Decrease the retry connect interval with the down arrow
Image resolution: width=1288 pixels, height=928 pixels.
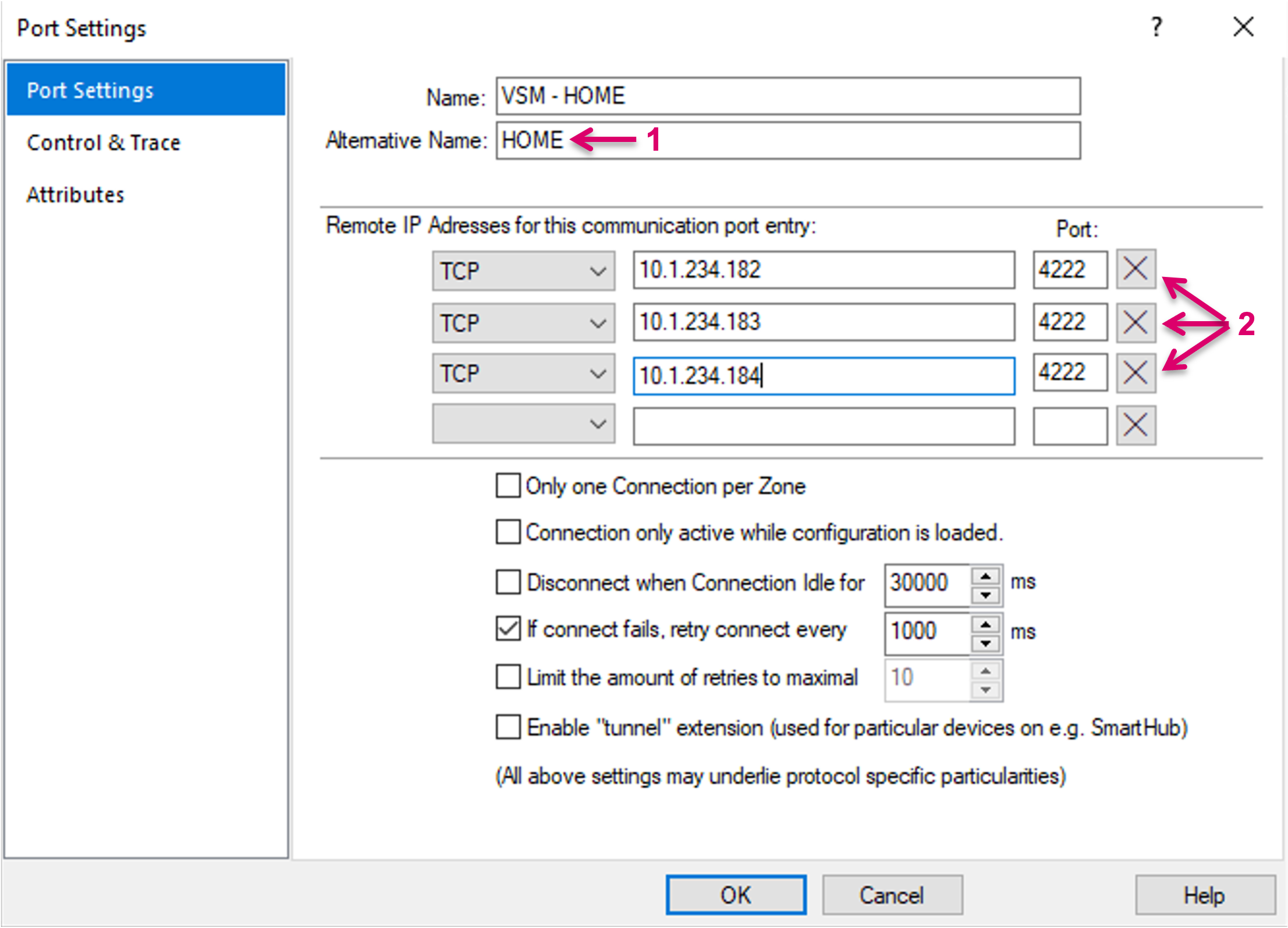click(985, 643)
